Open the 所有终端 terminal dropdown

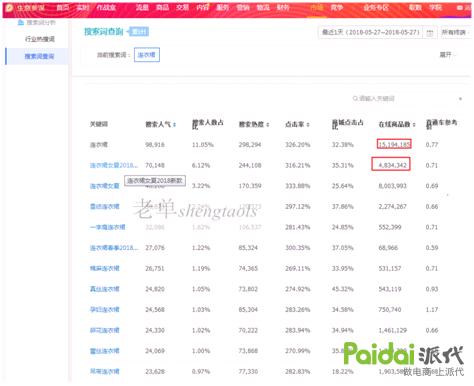(455, 32)
